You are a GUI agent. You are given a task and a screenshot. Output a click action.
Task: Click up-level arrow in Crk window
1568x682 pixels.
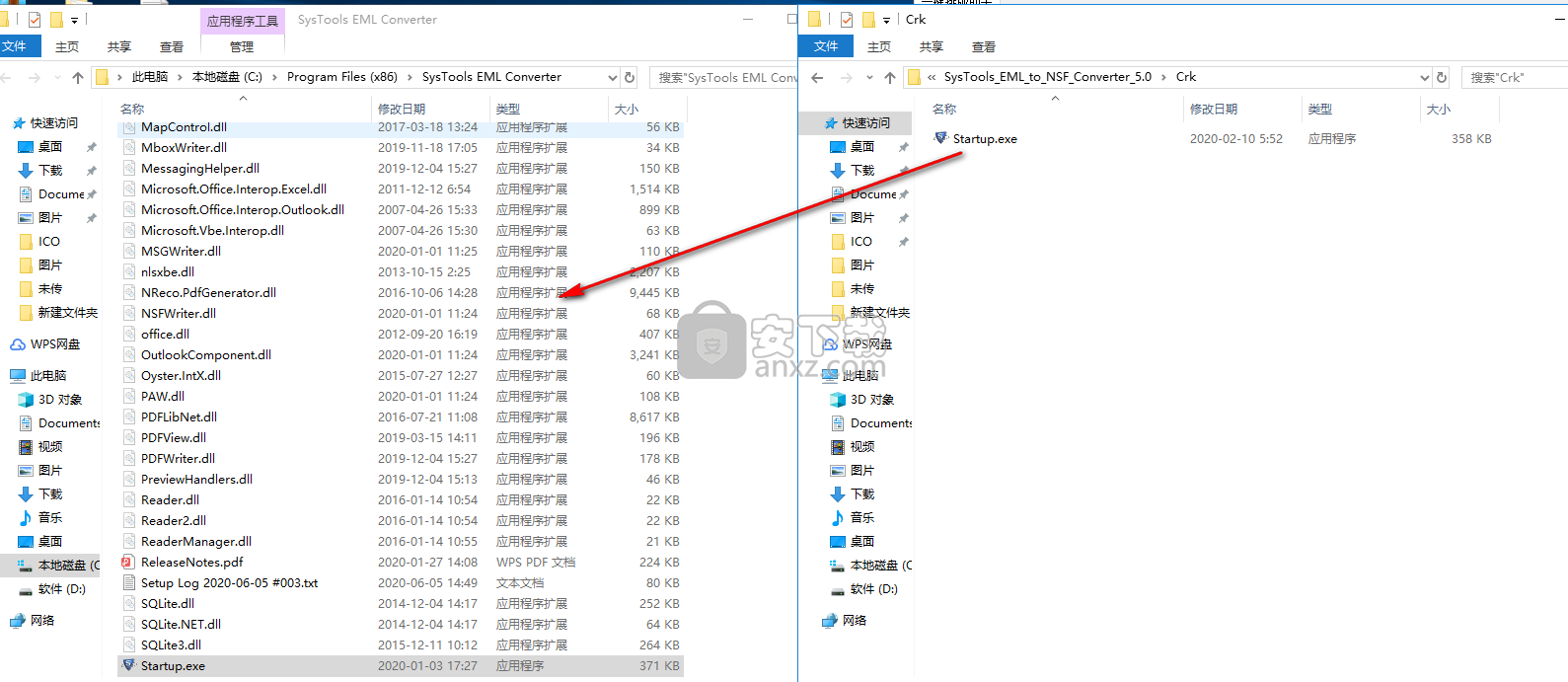pyautogui.click(x=890, y=77)
